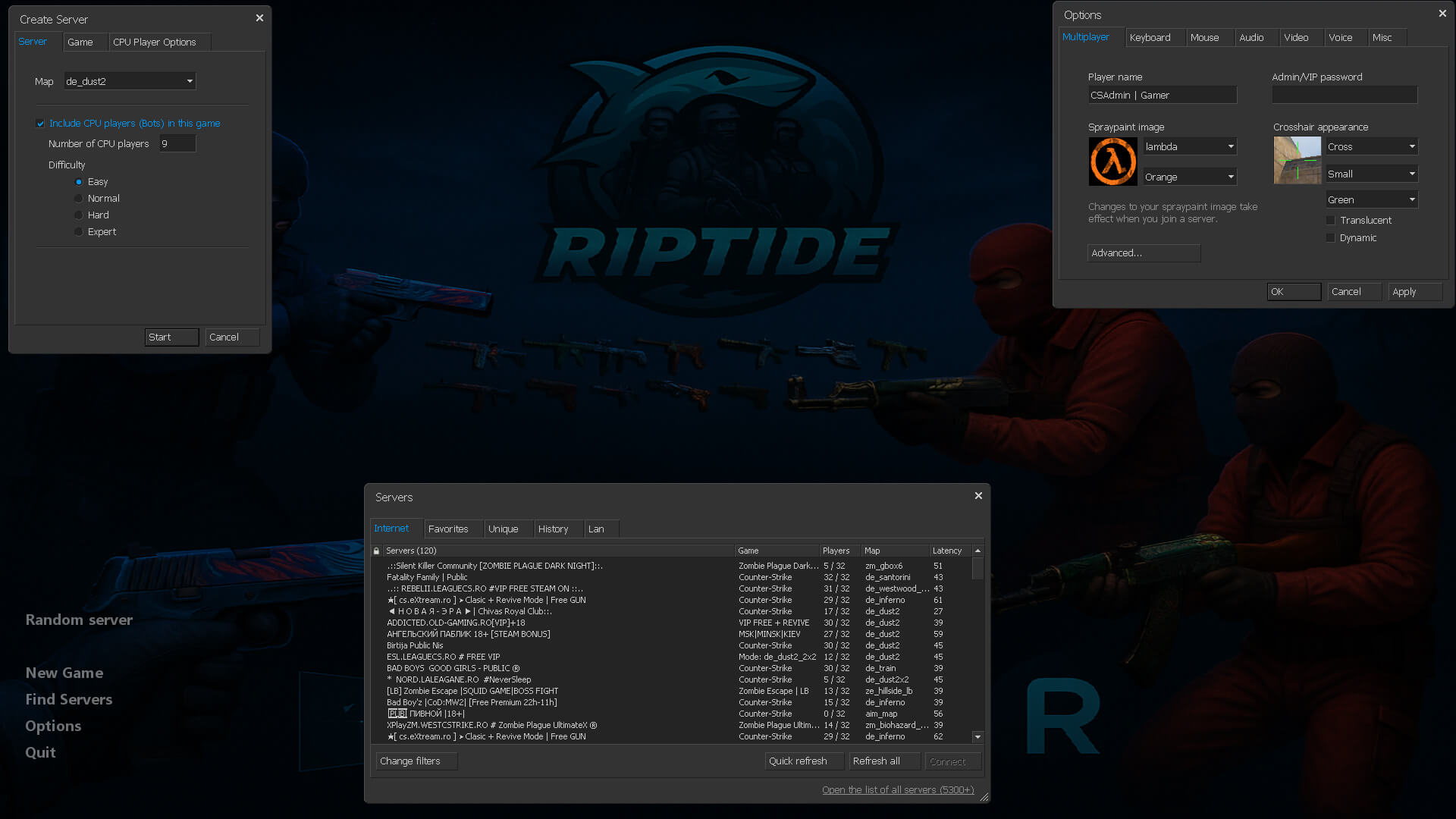Click the crosshair preview thumbnail

pyautogui.click(x=1297, y=160)
